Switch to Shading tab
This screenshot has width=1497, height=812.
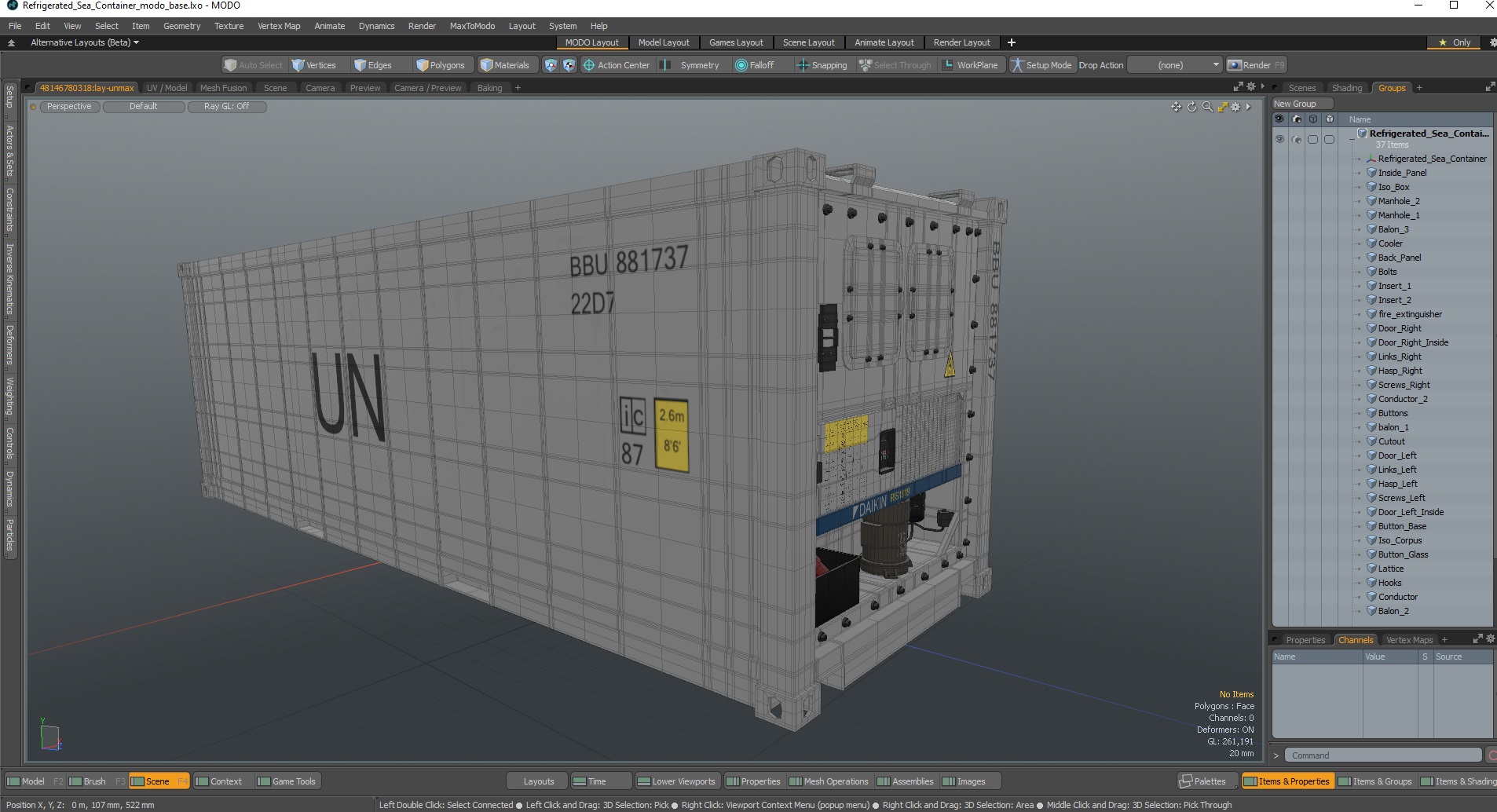(x=1347, y=88)
